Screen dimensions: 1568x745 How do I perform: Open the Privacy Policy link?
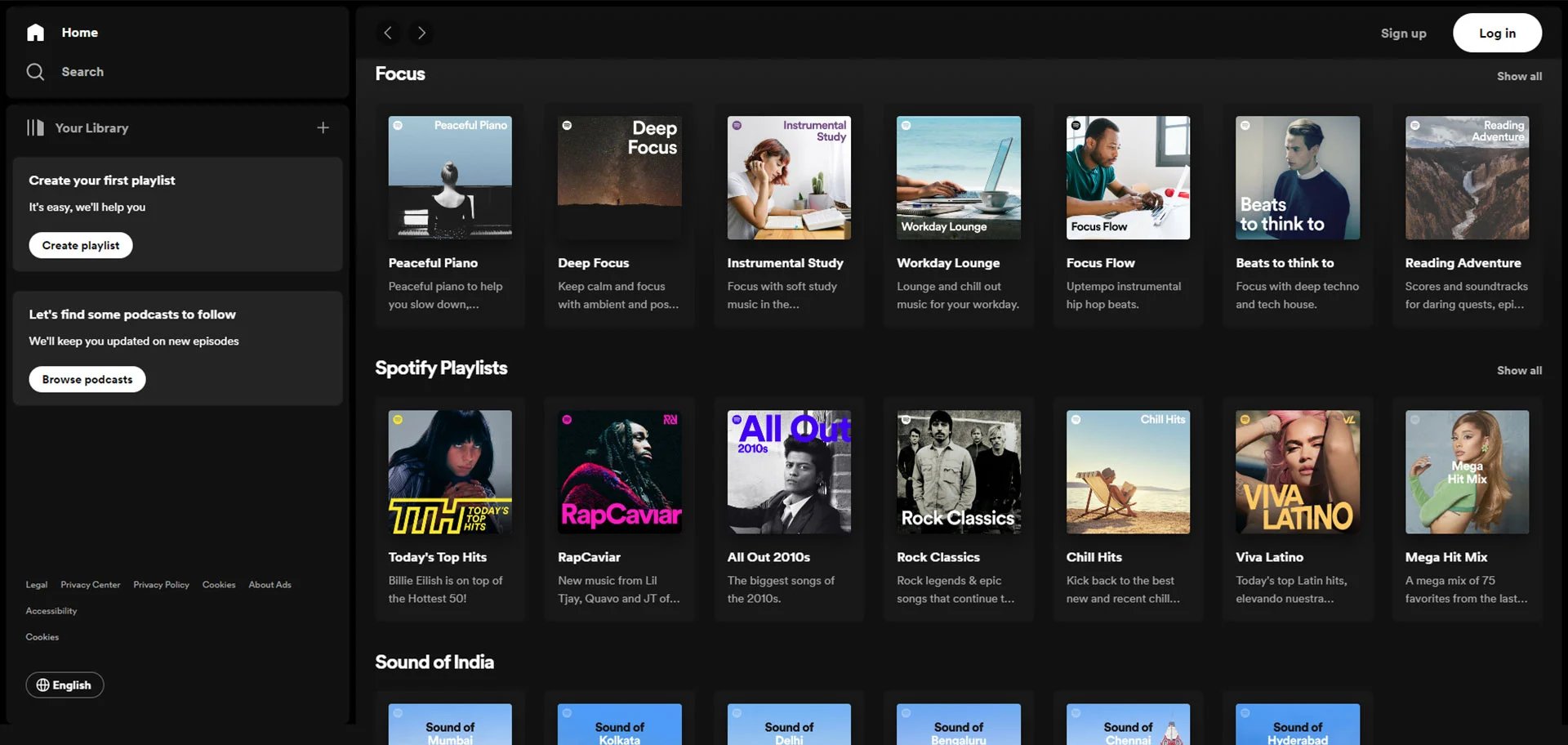(161, 585)
